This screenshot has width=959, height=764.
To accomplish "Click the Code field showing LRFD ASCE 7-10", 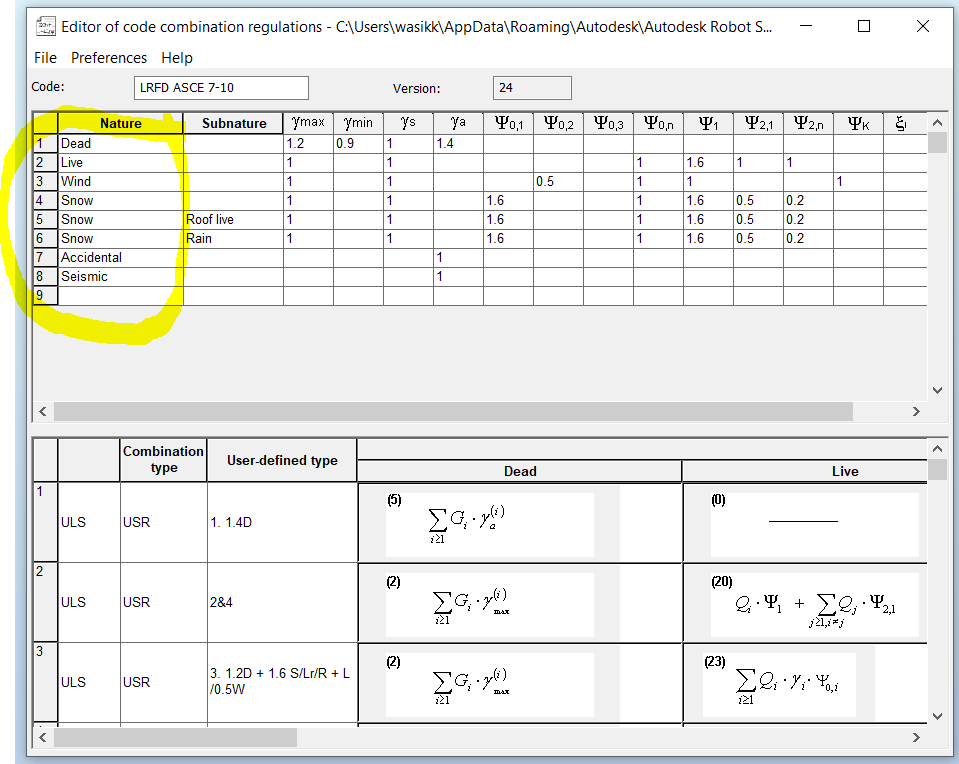I will (x=220, y=88).
